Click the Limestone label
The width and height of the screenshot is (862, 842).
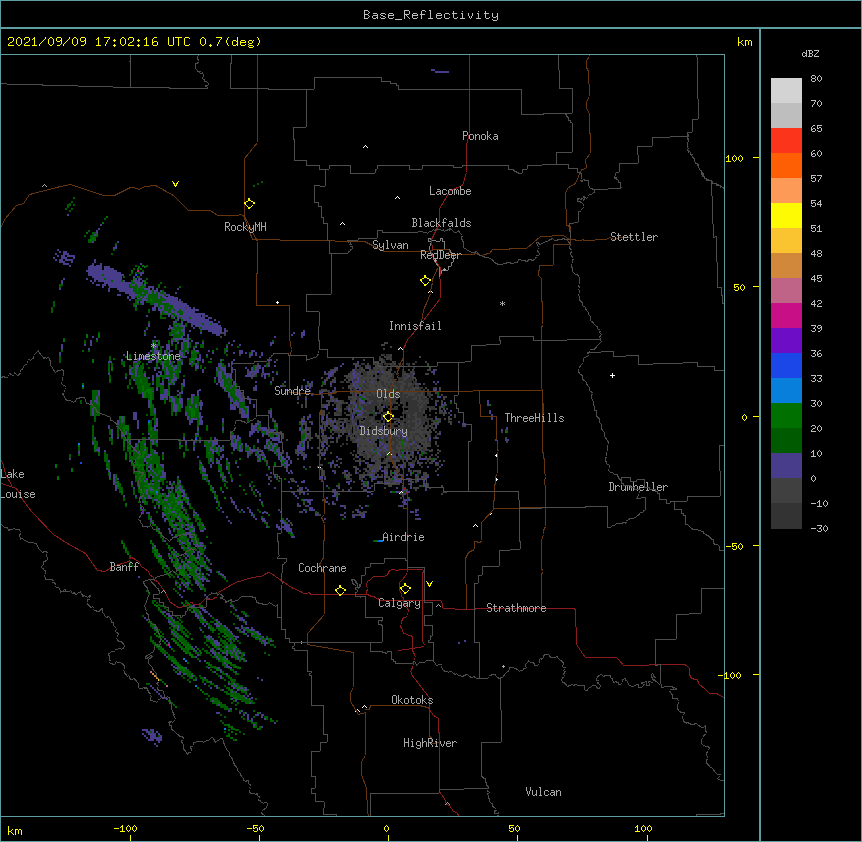click(x=153, y=356)
